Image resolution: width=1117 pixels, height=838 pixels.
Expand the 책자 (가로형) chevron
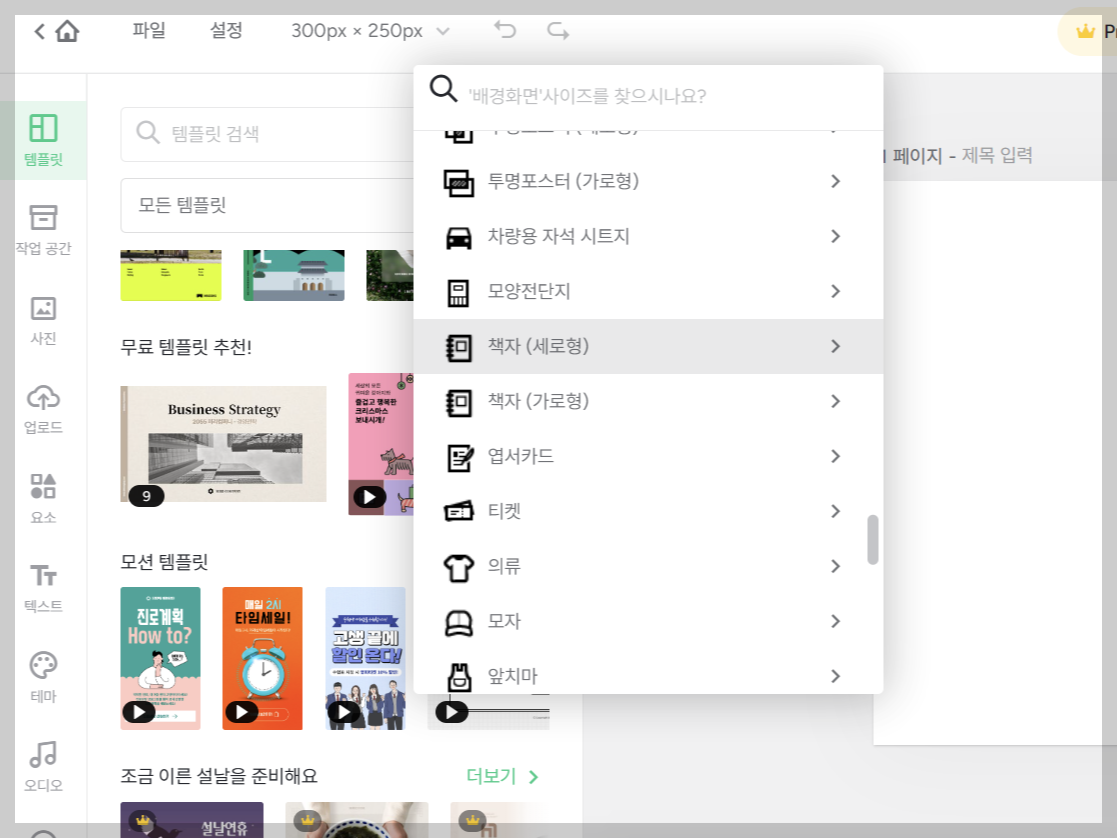click(x=836, y=401)
